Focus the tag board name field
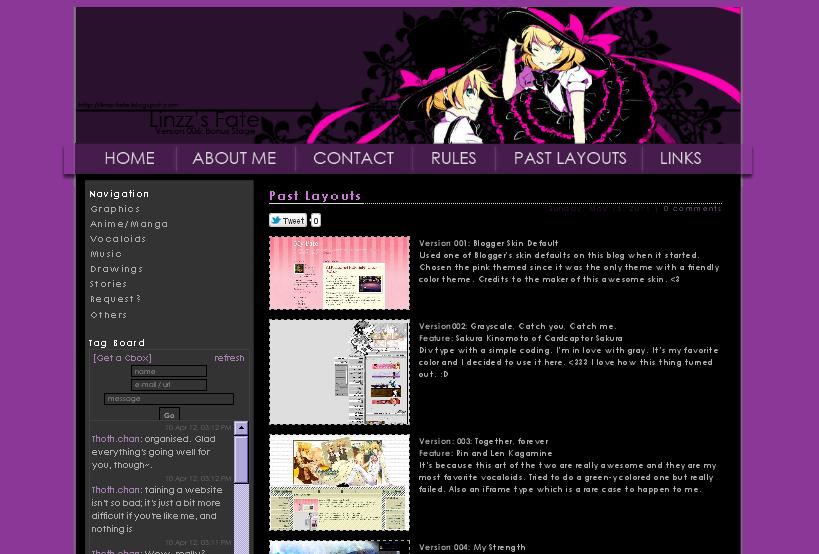Image resolution: width=819 pixels, height=554 pixels. 169,371
